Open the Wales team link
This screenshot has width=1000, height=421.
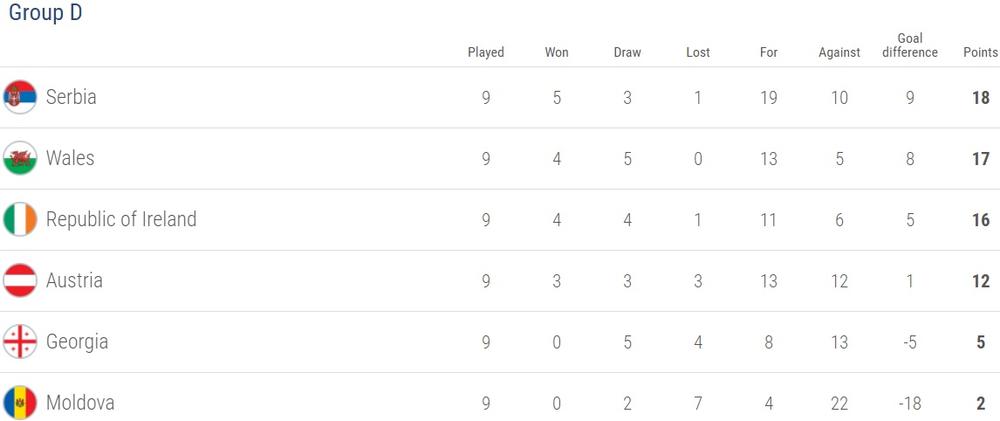(70, 158)
